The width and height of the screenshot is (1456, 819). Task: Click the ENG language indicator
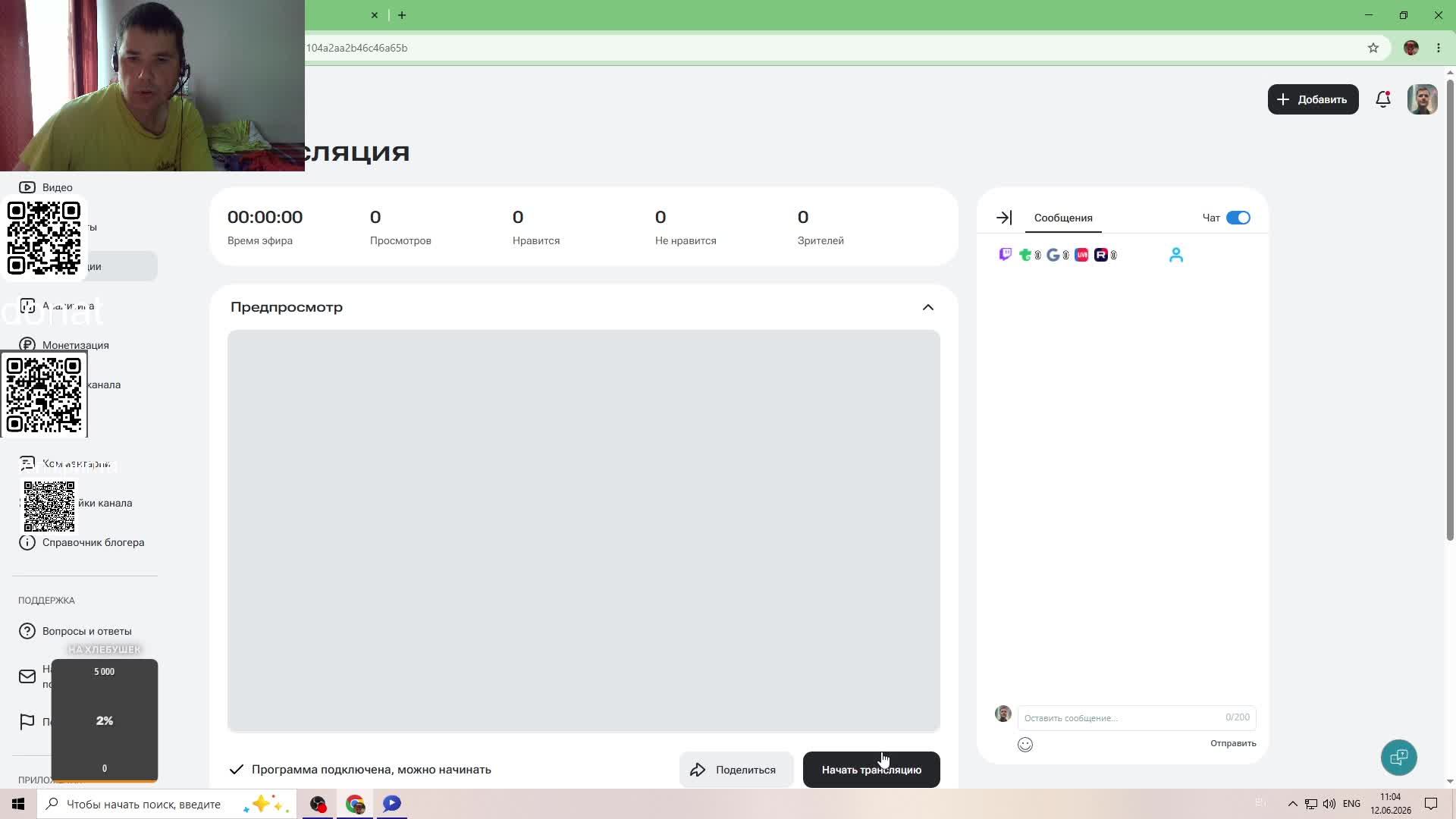point(1351,804)
